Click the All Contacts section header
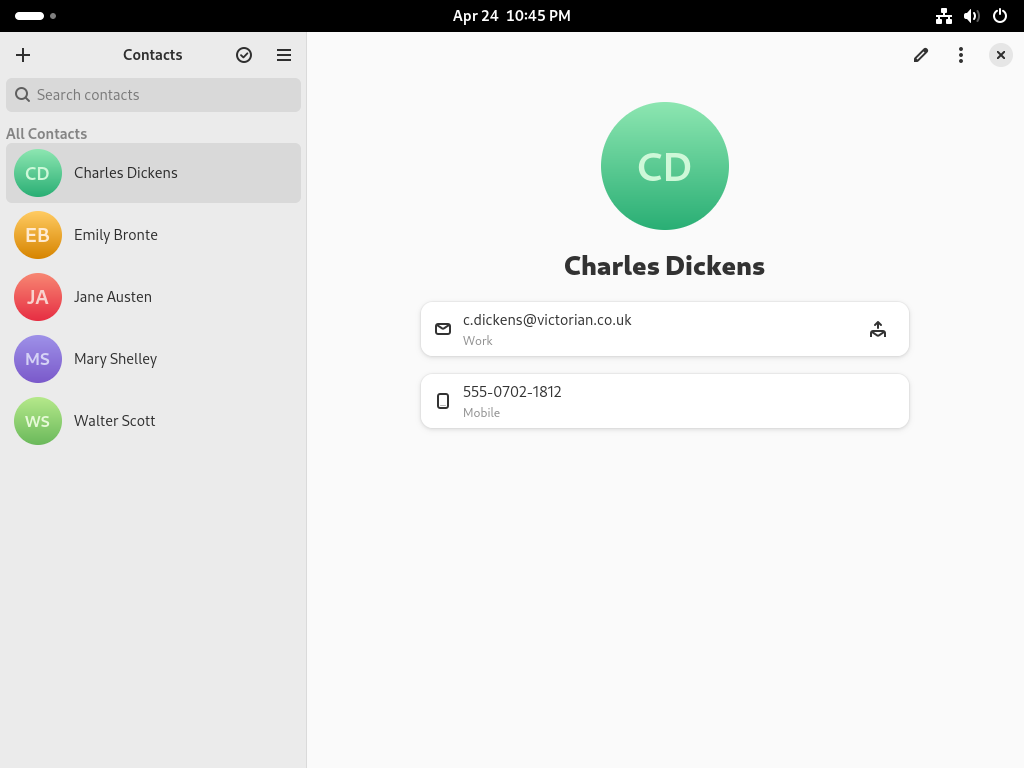1024x768 pixels. tap(46, 134)
